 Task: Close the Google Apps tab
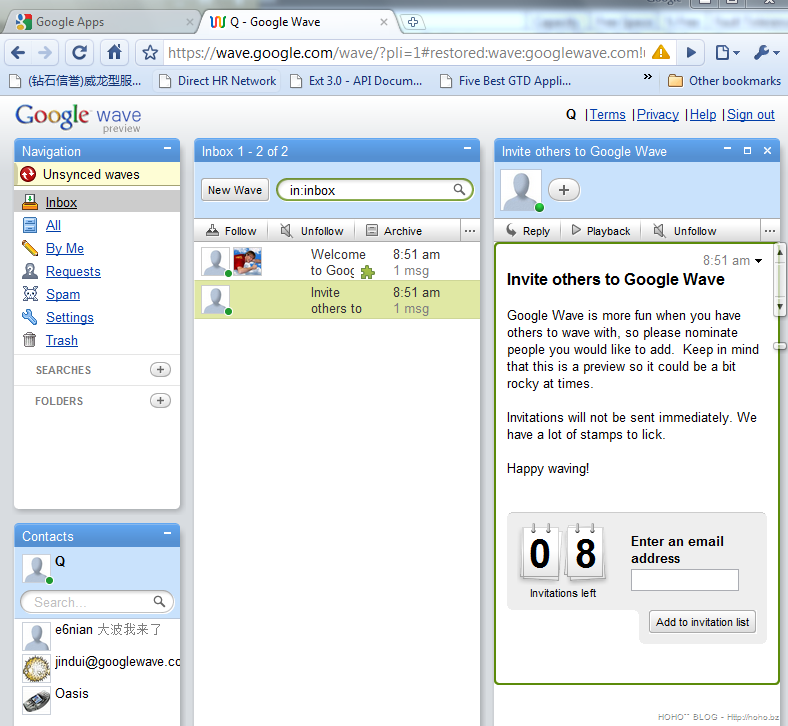point(189,22)
